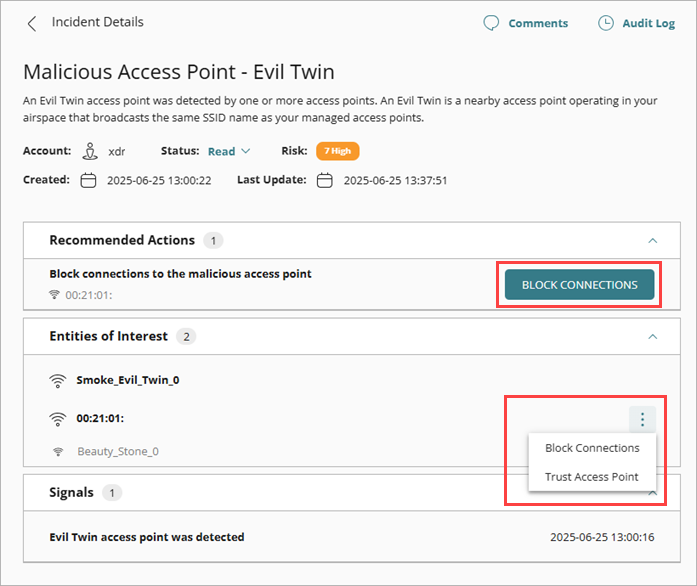Open the three-dot menu for access point 00:21:01
This screenshot has height=586, width=697.
pos(642,420)
